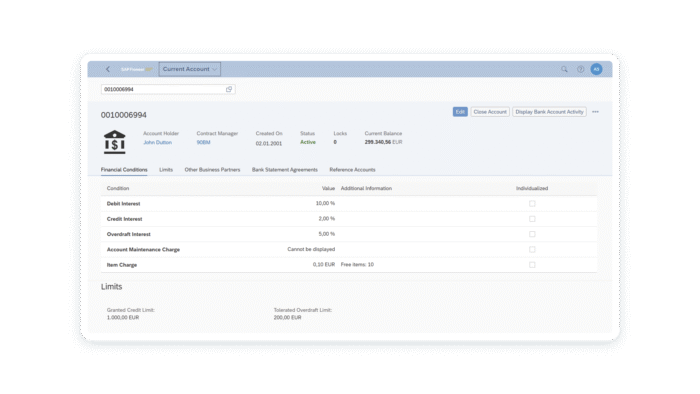Click the 1.000,00 EUR granted credit limit
700x394 pixels.
[123, 317]
